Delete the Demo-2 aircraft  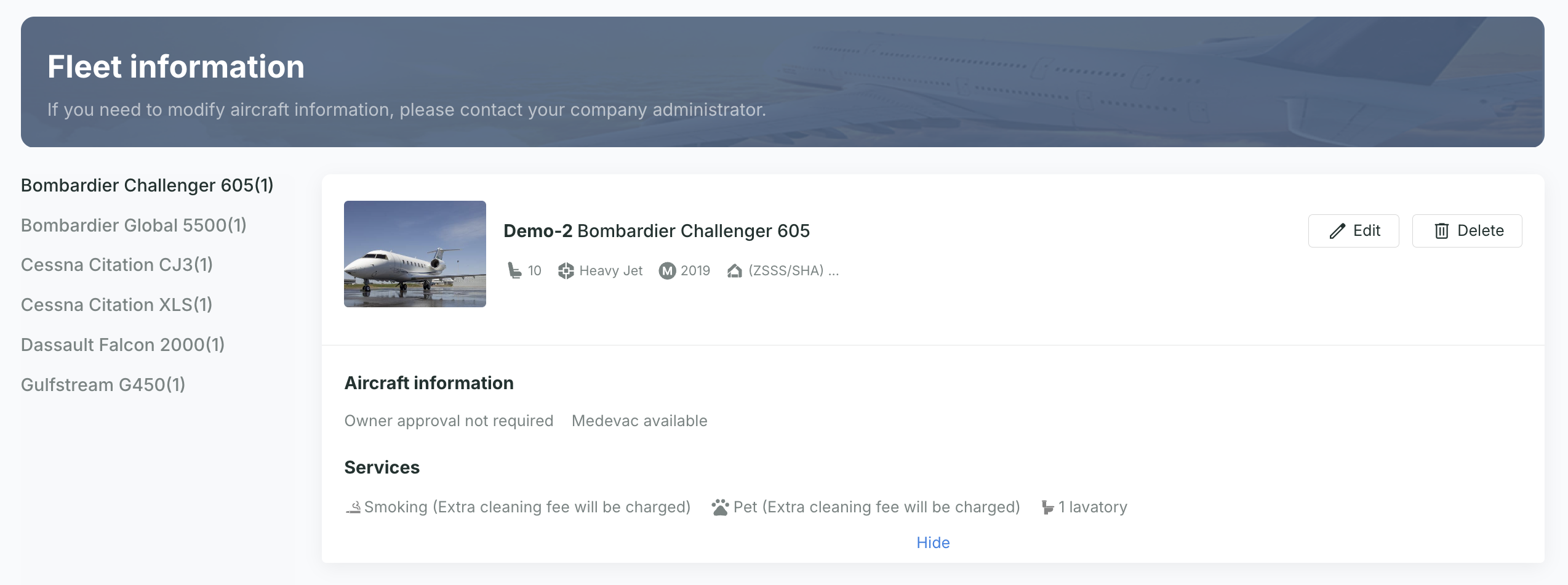1466,231
